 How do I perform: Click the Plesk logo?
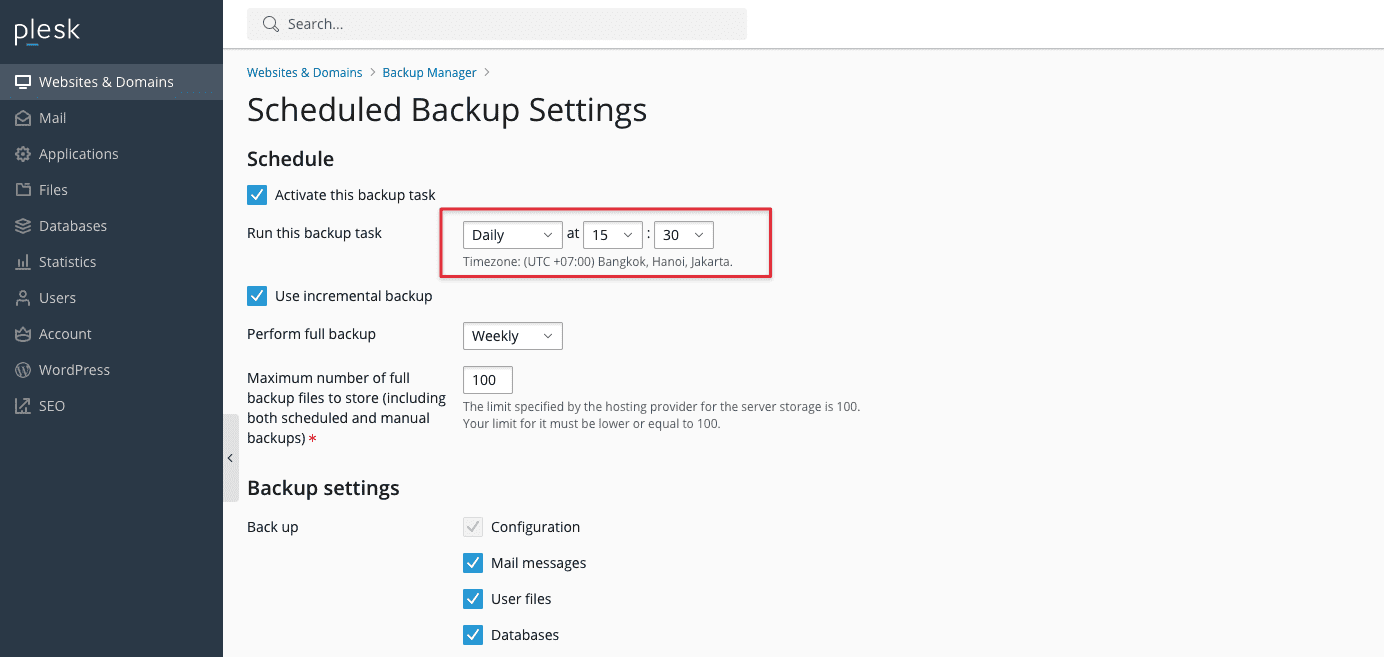[47, 31]
